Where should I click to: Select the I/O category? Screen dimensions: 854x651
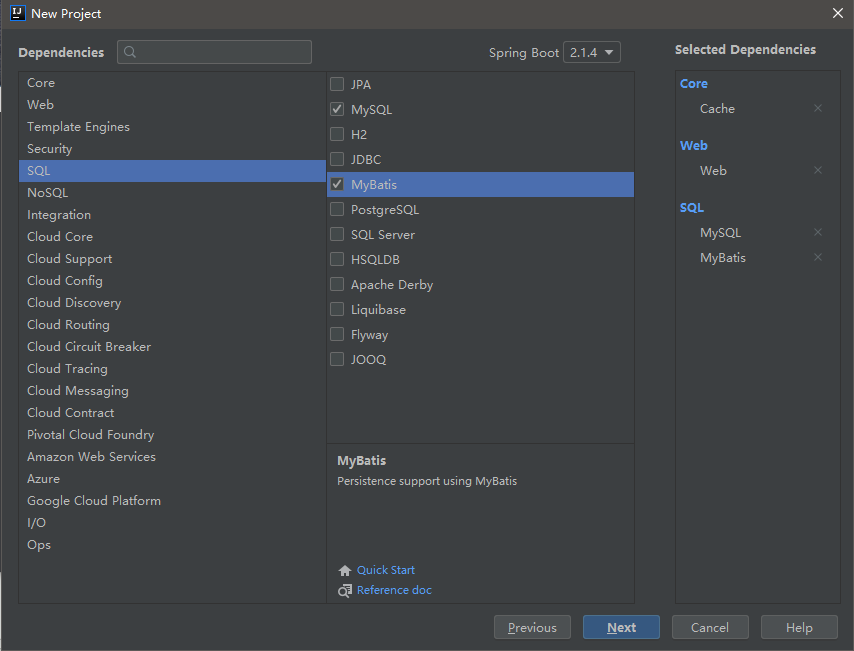coord(172,523)
